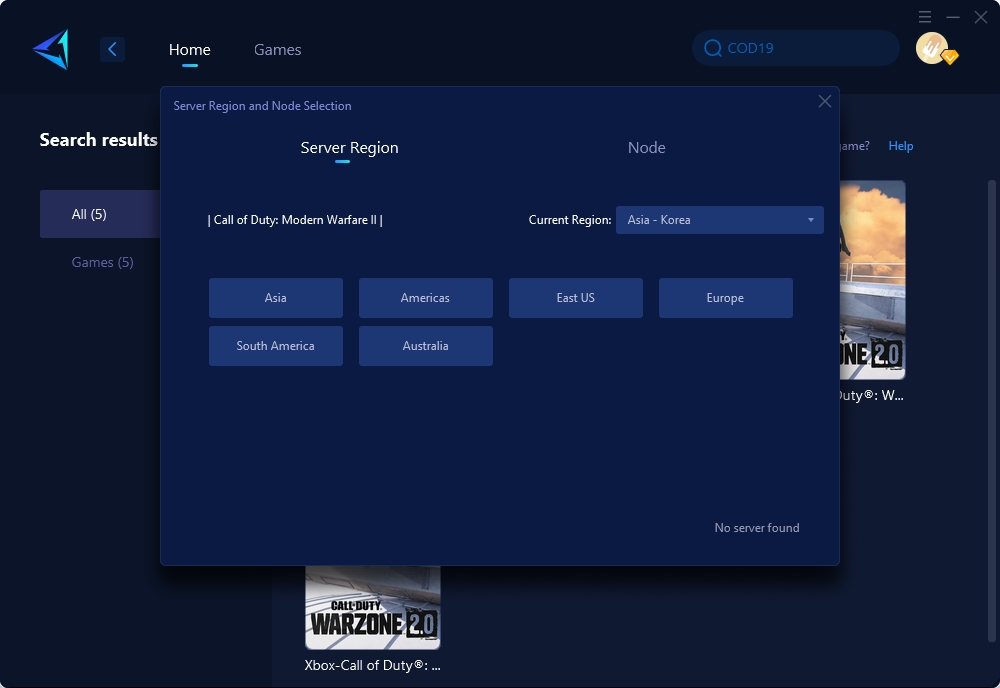Screen dimensions: 1000x688
Task: Click the results vertical scrollbar
Action: click(x=991, y=411)
